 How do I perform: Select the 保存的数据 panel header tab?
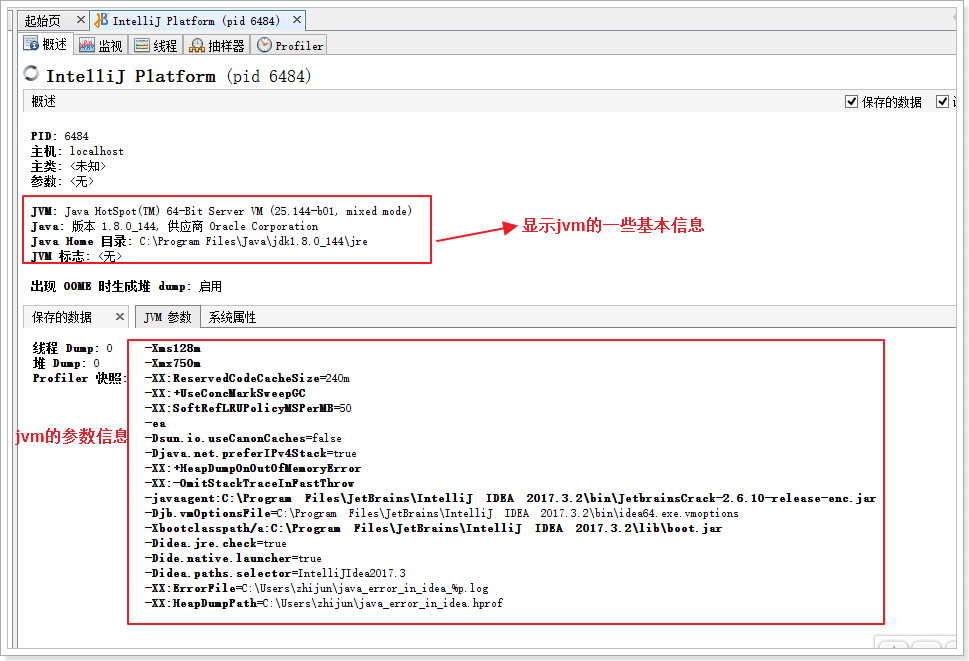[62, 317]
